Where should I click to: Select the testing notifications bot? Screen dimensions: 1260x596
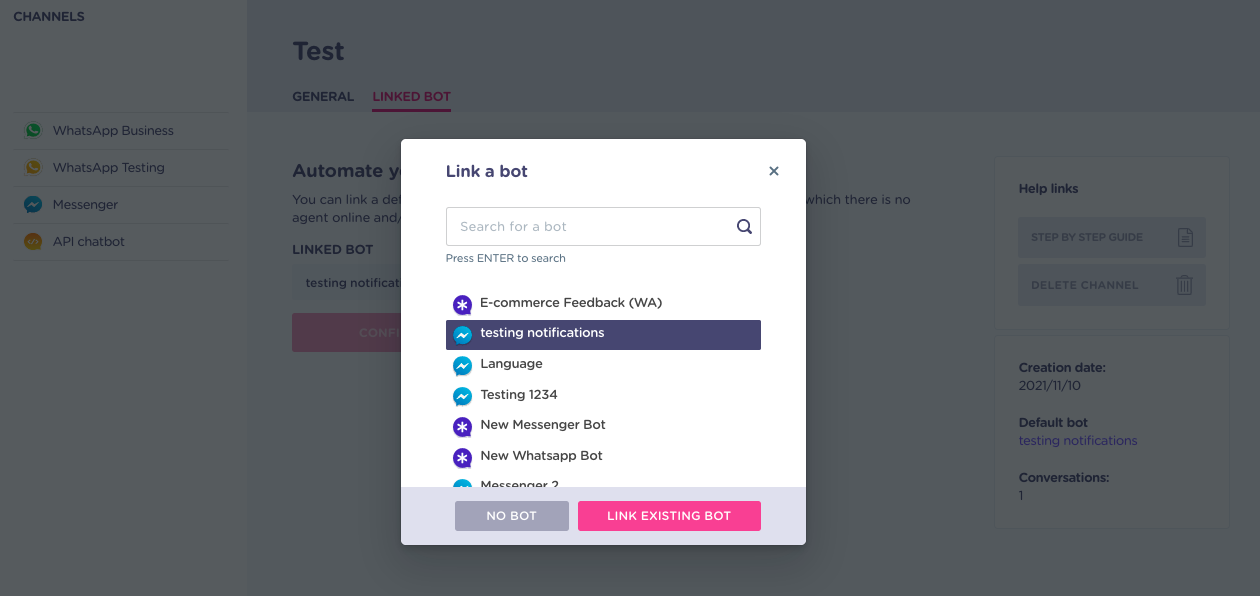603,334
